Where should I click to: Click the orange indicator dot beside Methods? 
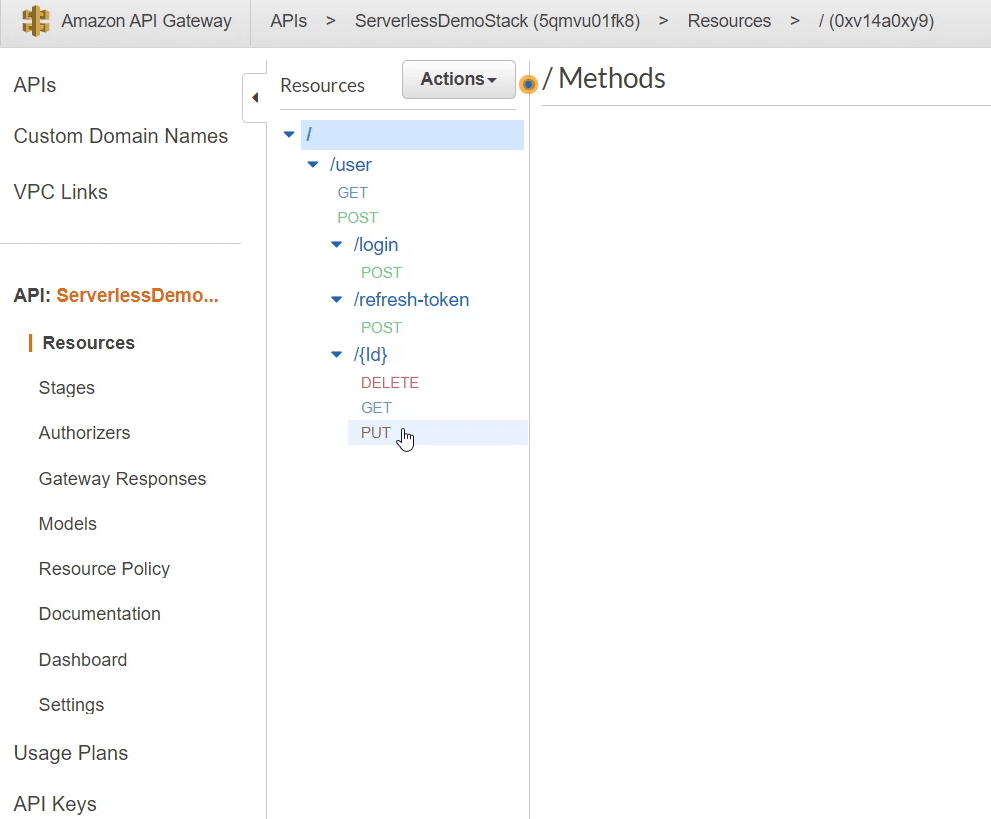point(529,84)
